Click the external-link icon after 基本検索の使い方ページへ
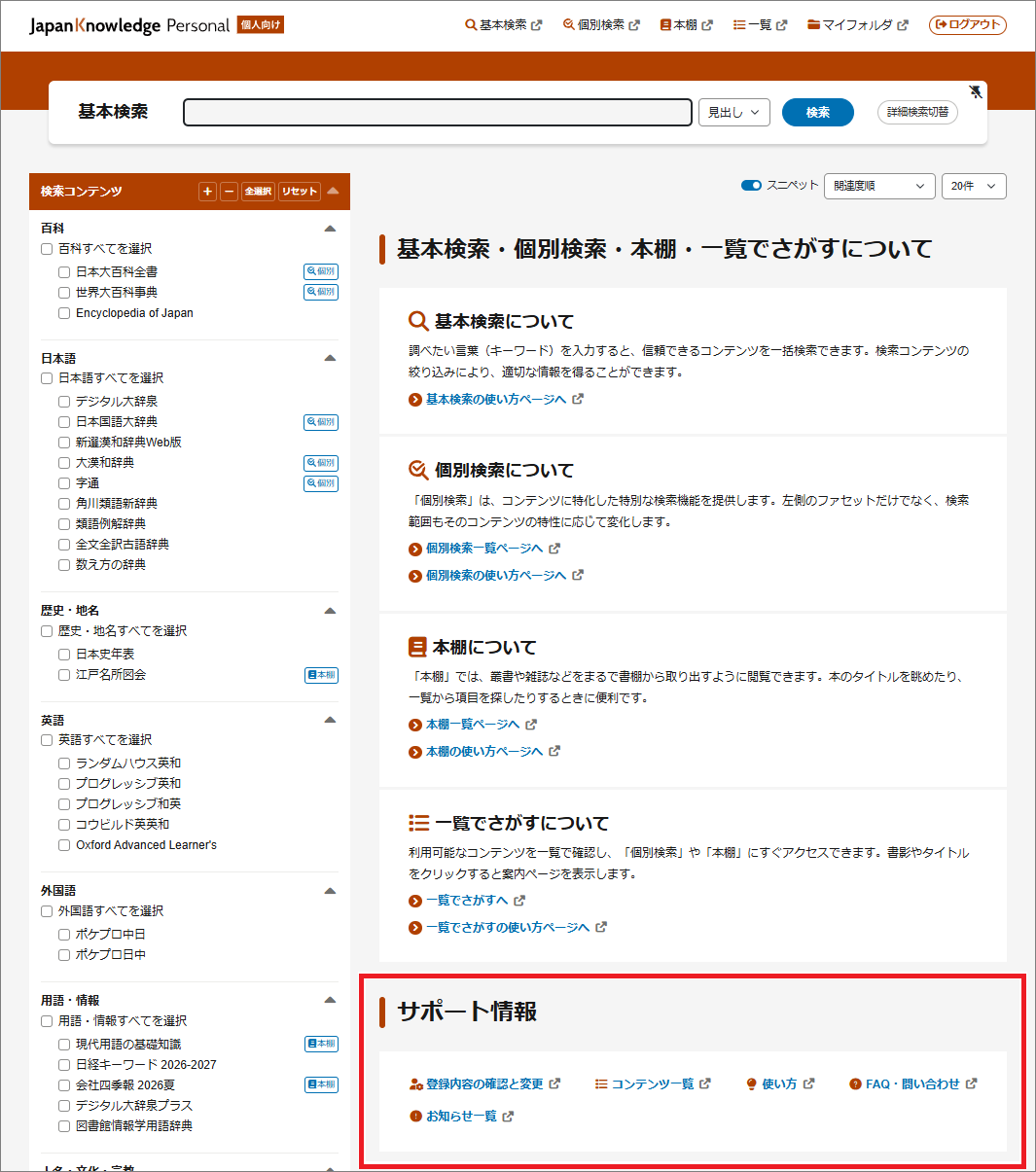 tap(578, 399)
